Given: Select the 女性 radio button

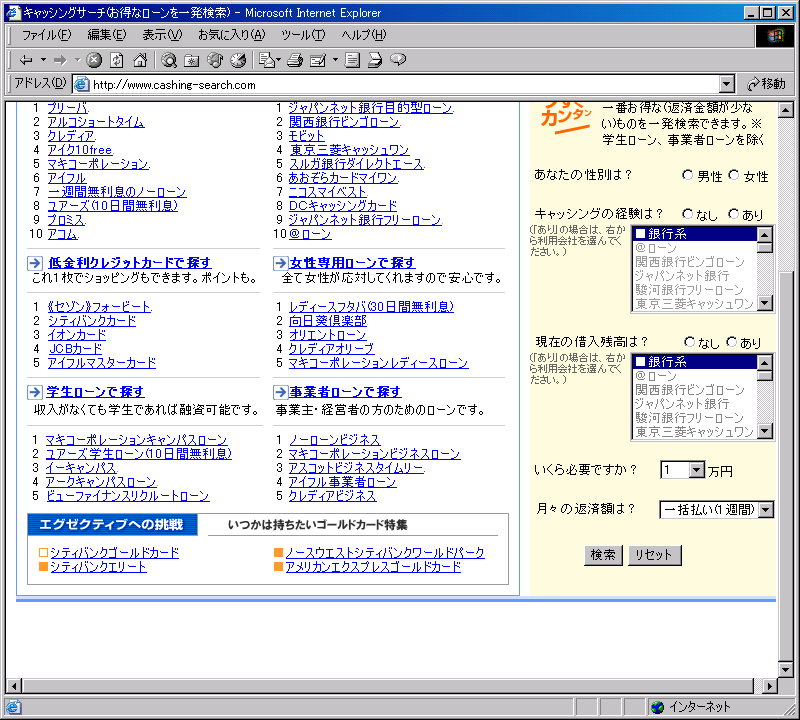Looking at the screenshot, I should pyautogui.click(x=734, y=176).
